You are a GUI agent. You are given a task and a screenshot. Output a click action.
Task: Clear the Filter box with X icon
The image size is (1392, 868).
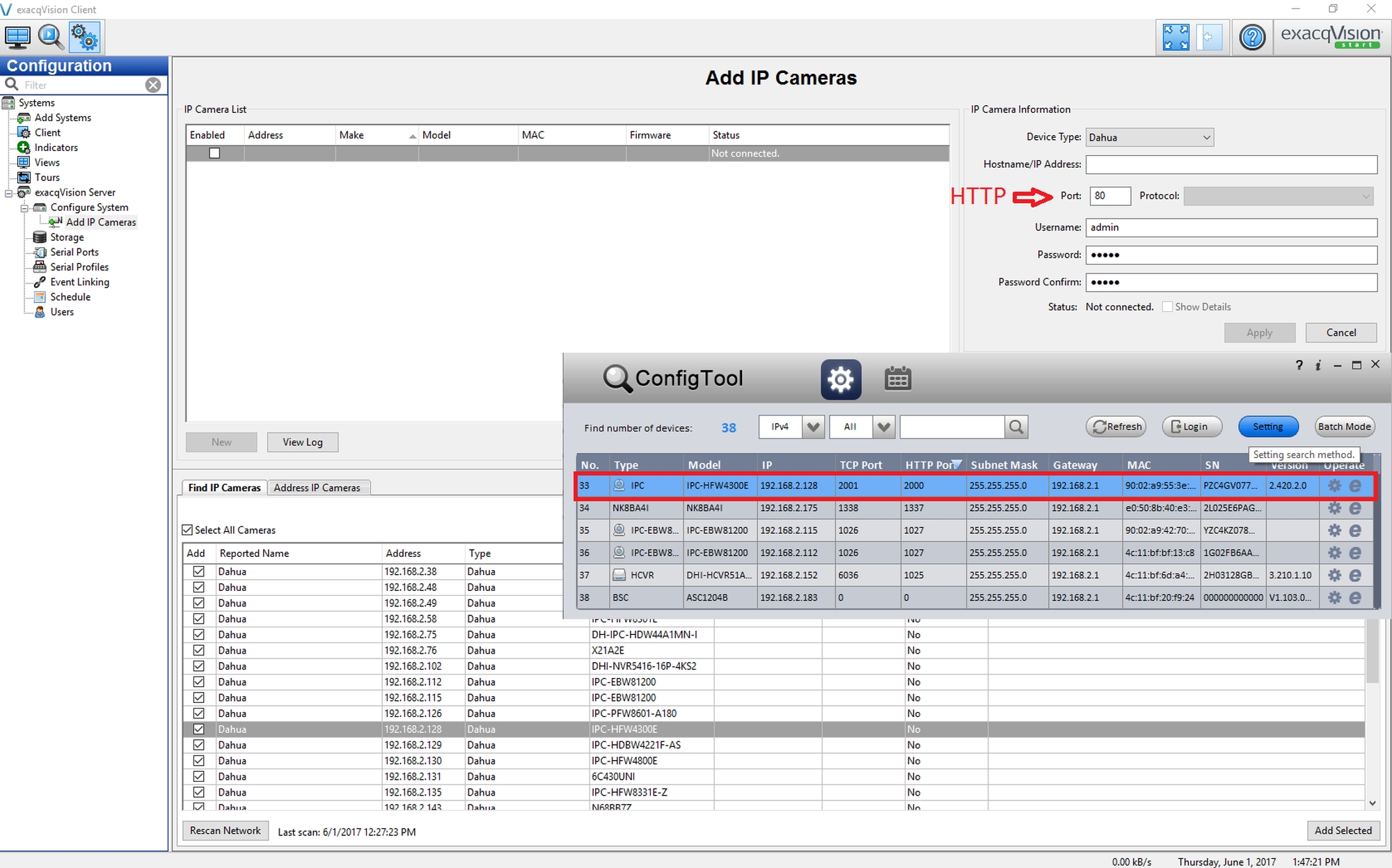153,85
